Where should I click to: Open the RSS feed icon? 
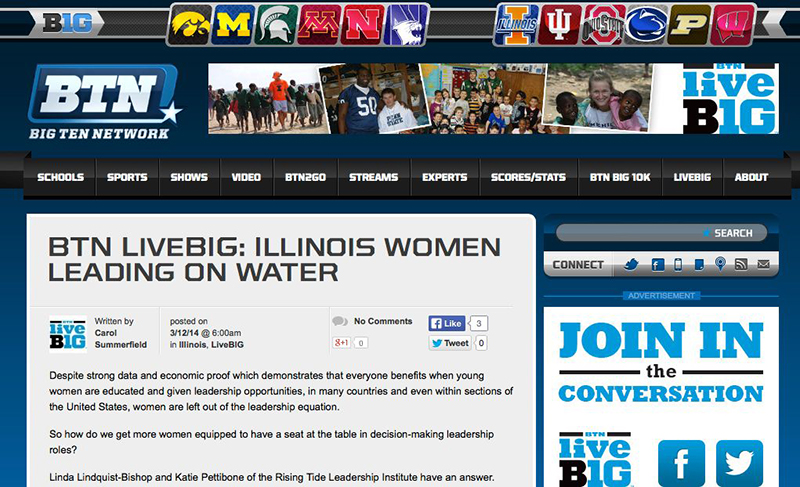[x=741, y=264]
